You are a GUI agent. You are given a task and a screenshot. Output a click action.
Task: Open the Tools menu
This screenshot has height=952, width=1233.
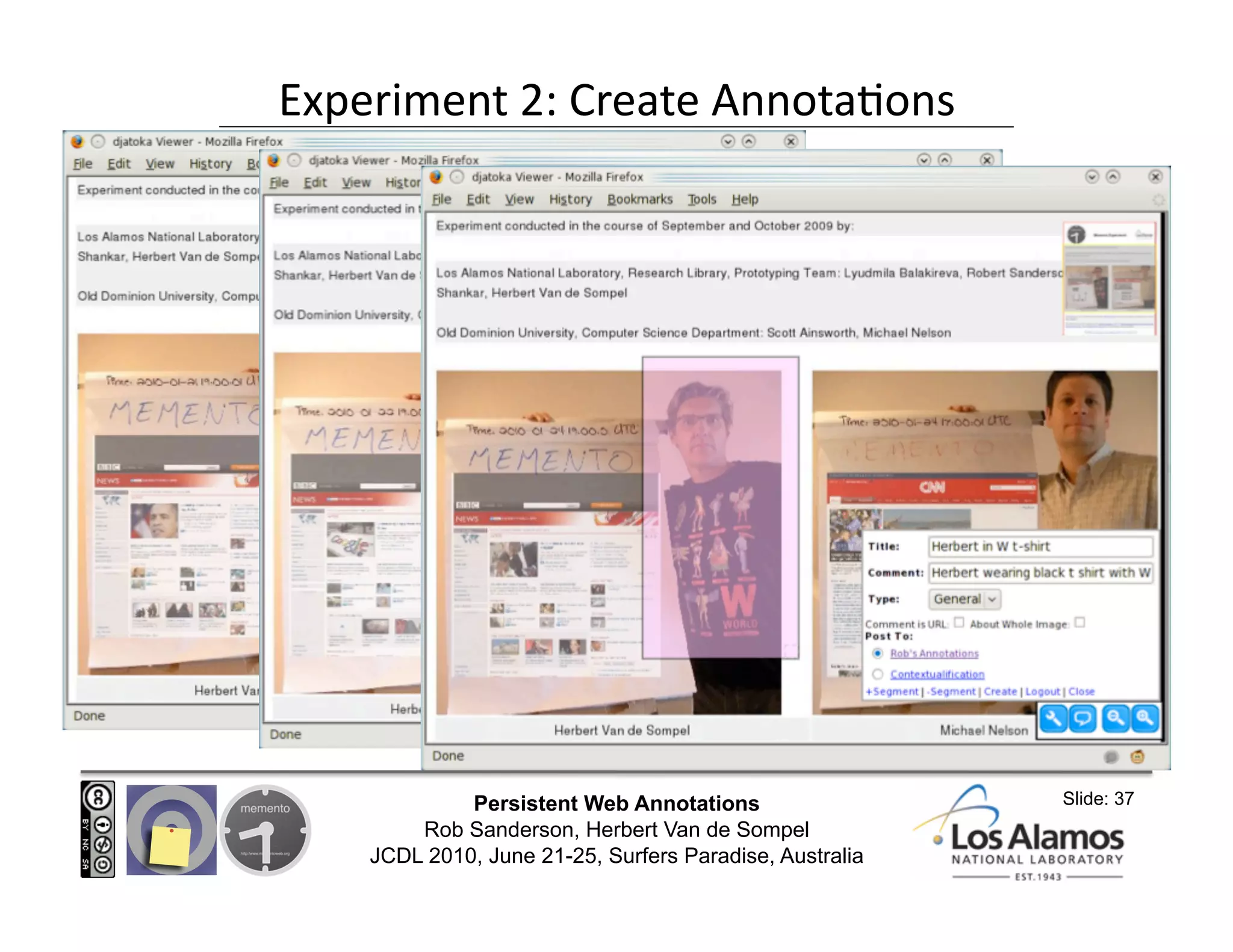coord(702,200)
